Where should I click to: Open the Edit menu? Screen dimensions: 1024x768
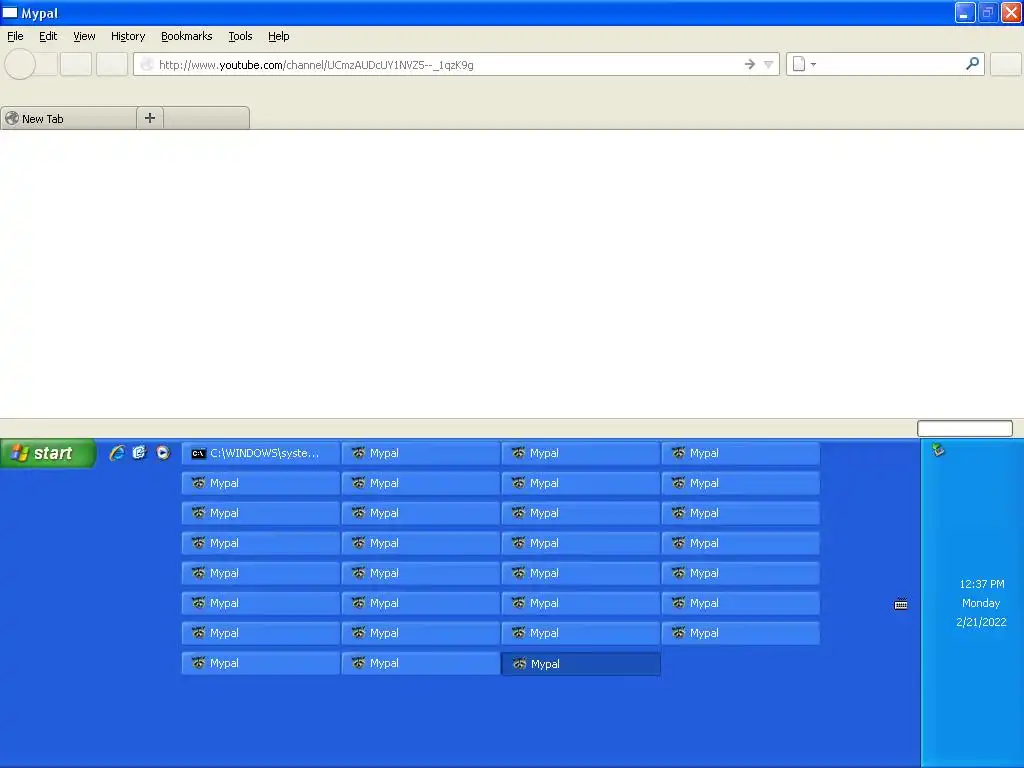click(48, 37)
